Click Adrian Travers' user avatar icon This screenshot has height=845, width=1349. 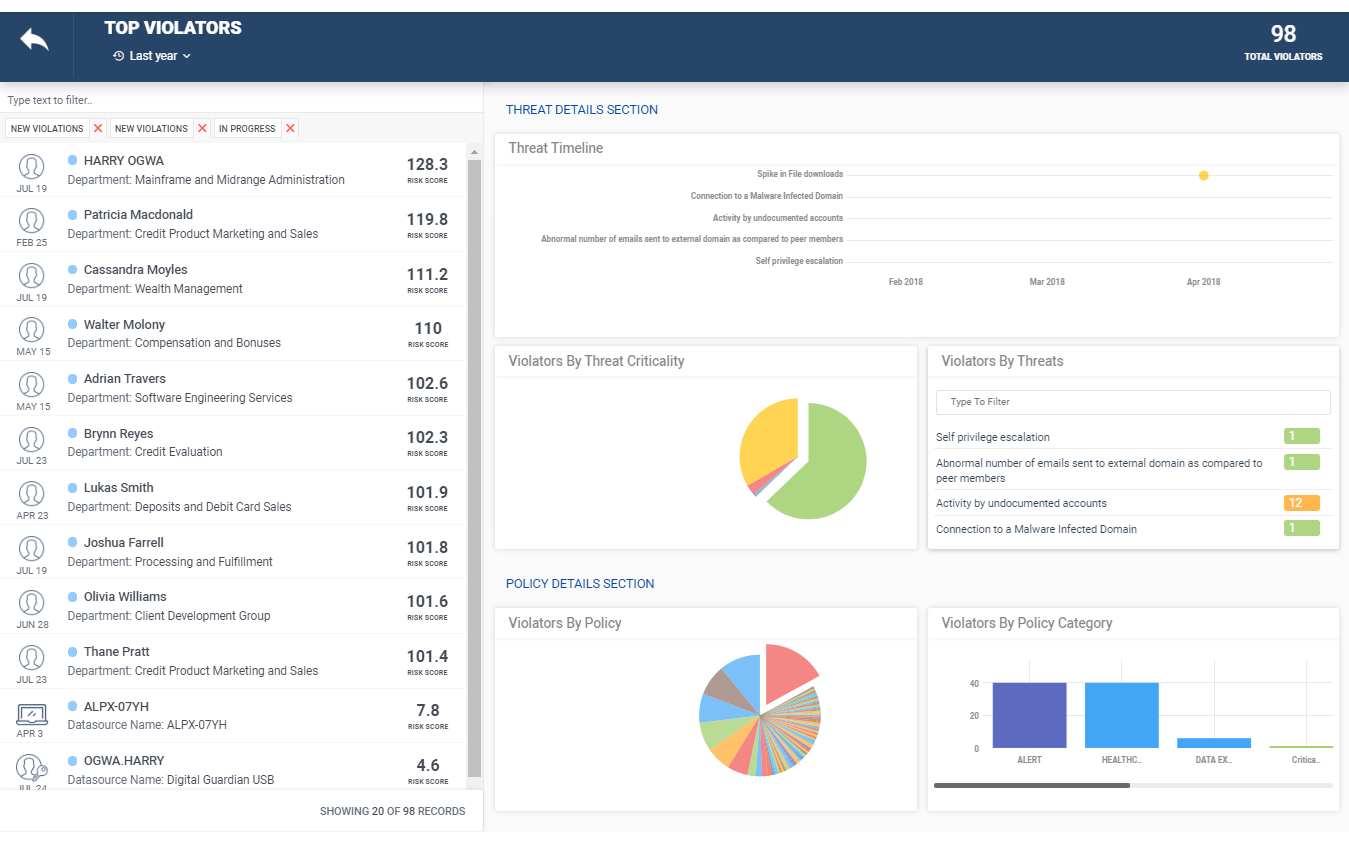pos(32,384)
